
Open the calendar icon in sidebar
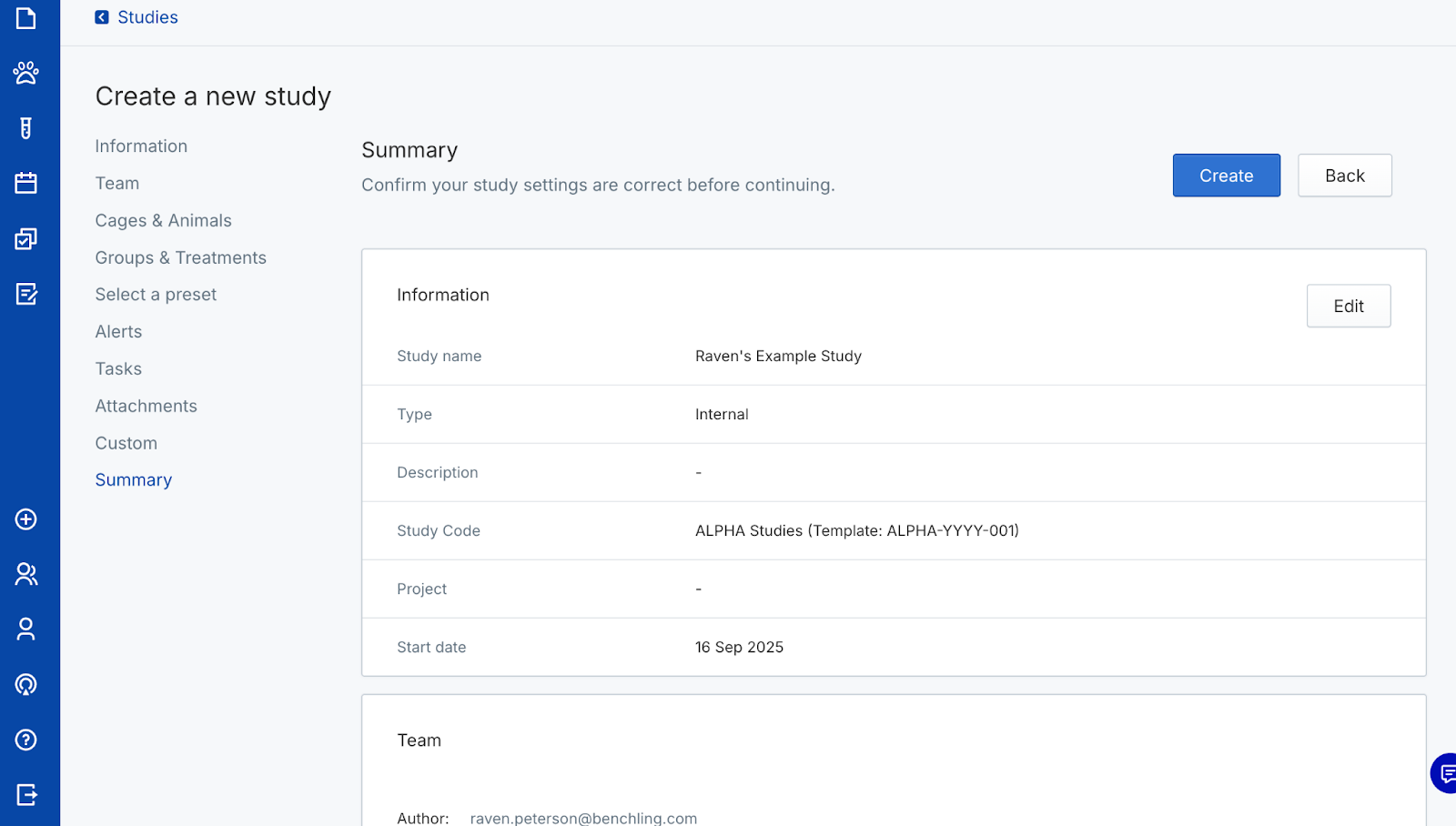click(x=25, y=183)
